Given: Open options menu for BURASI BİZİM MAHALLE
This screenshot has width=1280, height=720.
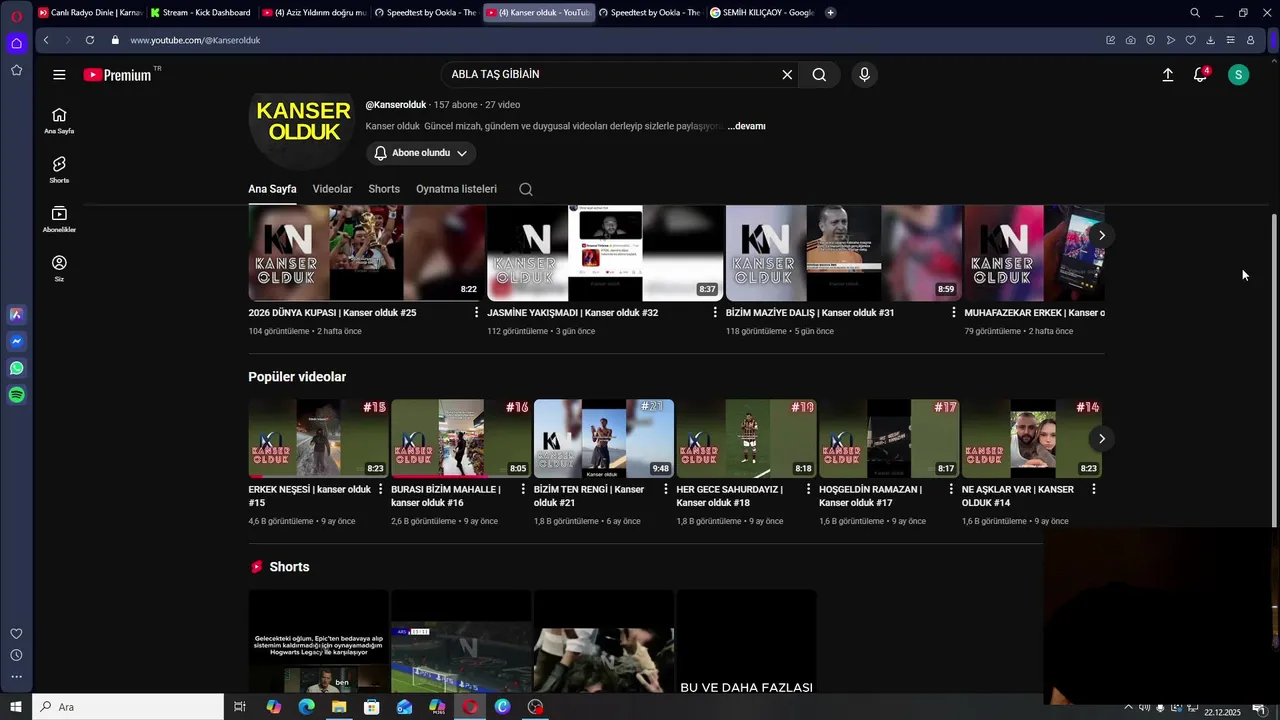Looking at the screenshot, I should tap(523, 489).
